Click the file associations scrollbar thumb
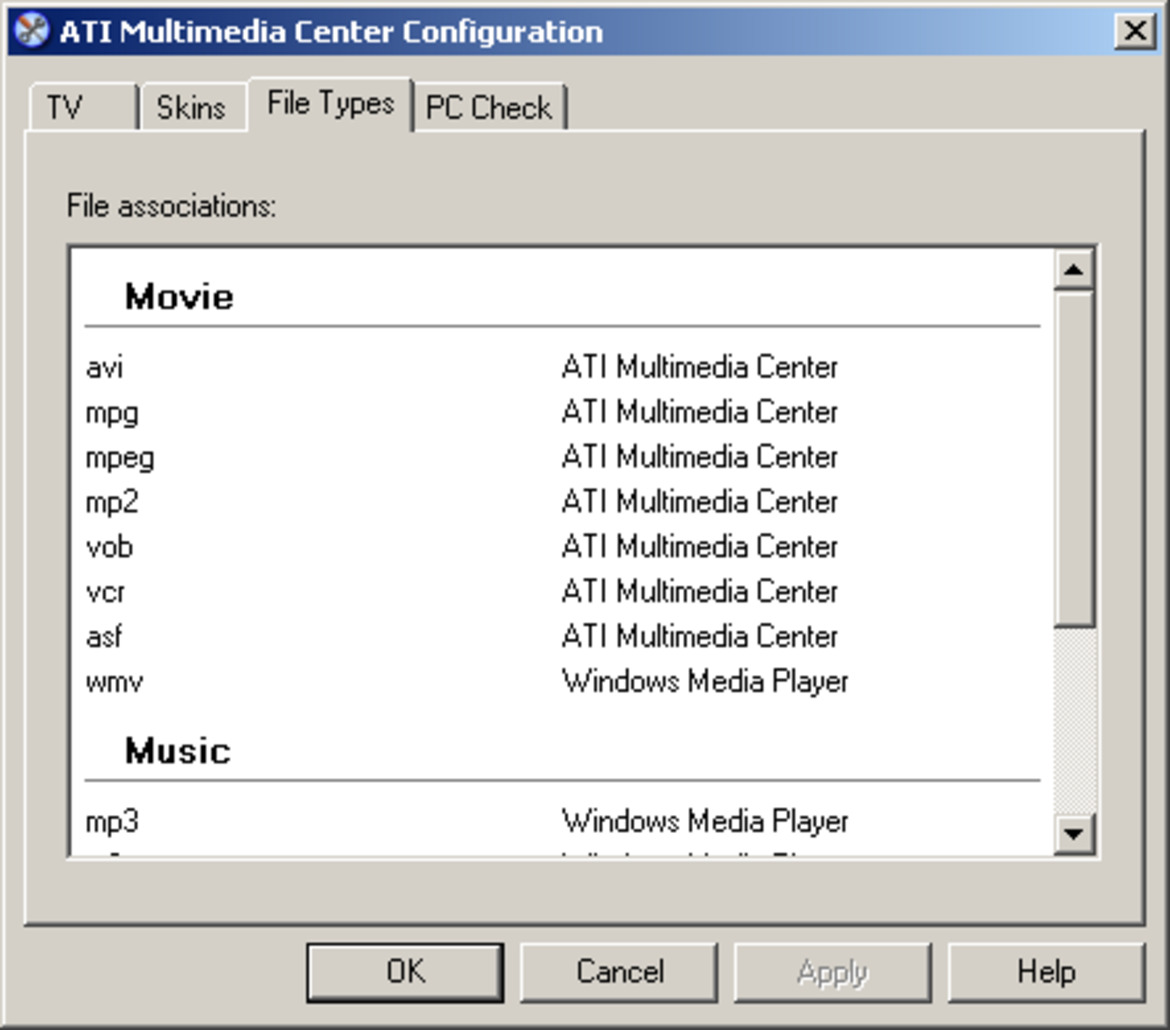This screenshot has width=1170, height=1030. point(1074,458)
